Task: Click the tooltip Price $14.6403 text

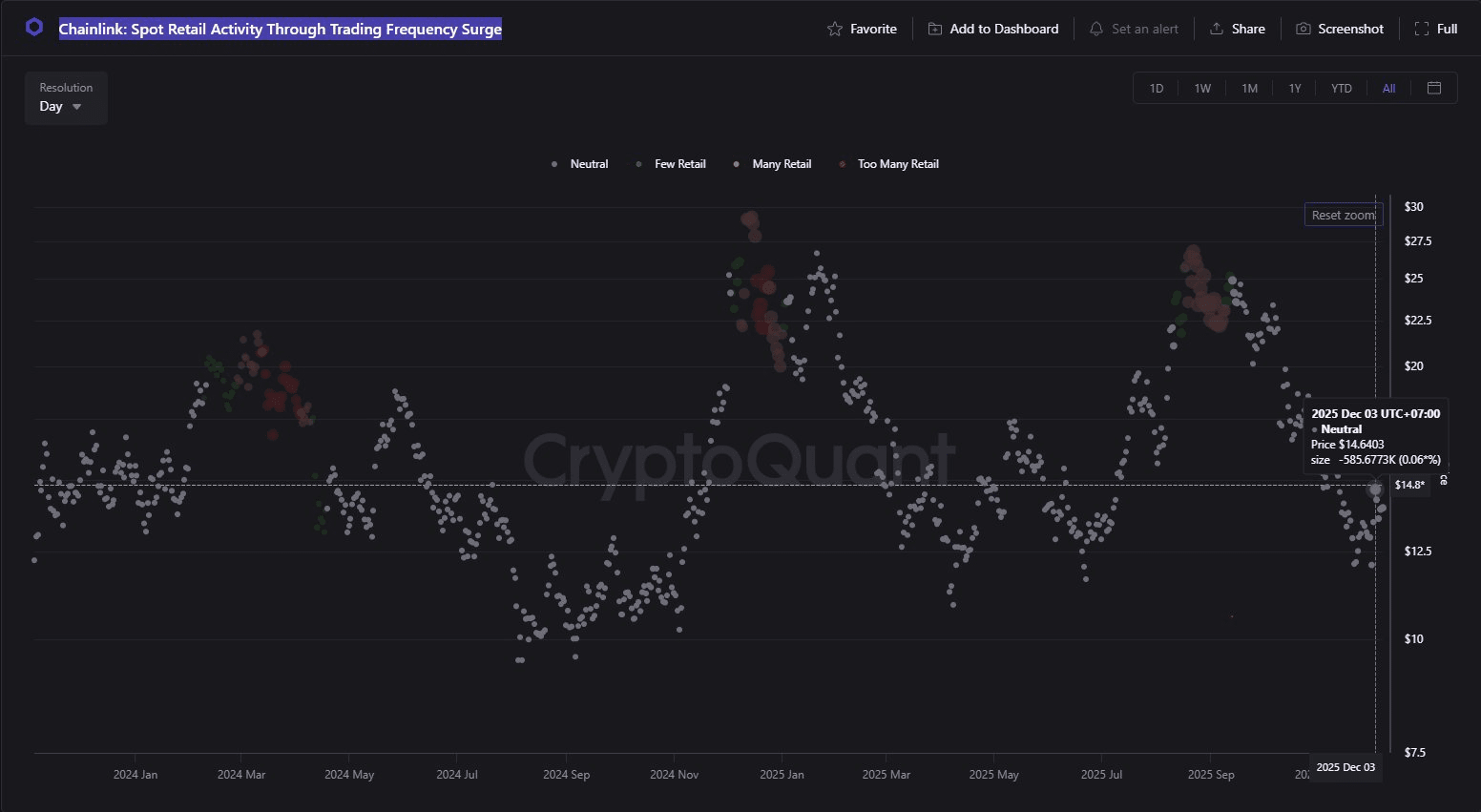Action: pos(1347,445)
